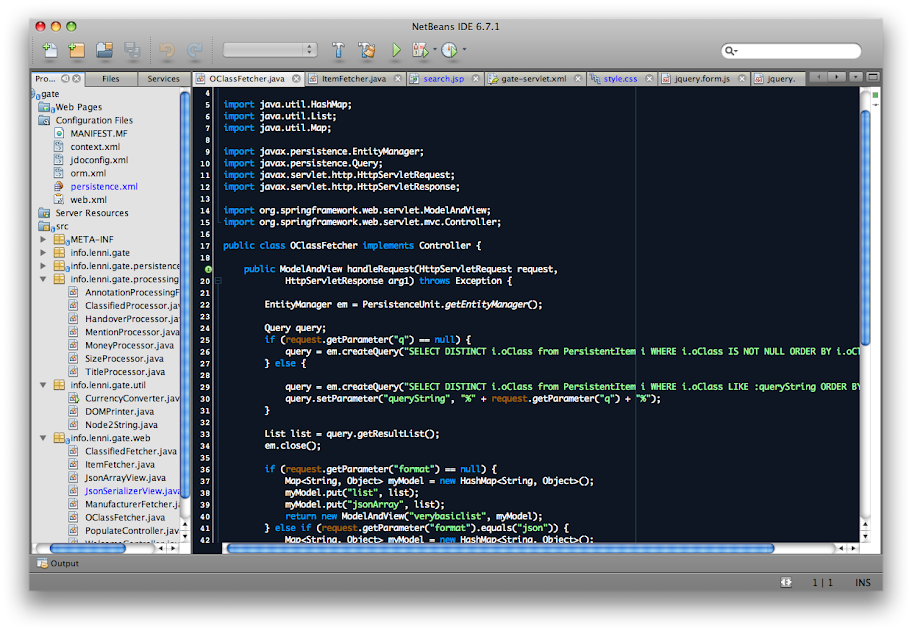Switch to the Services tab
The height and width of the screenshot is (631, 912).
click(x=163, y=78)
